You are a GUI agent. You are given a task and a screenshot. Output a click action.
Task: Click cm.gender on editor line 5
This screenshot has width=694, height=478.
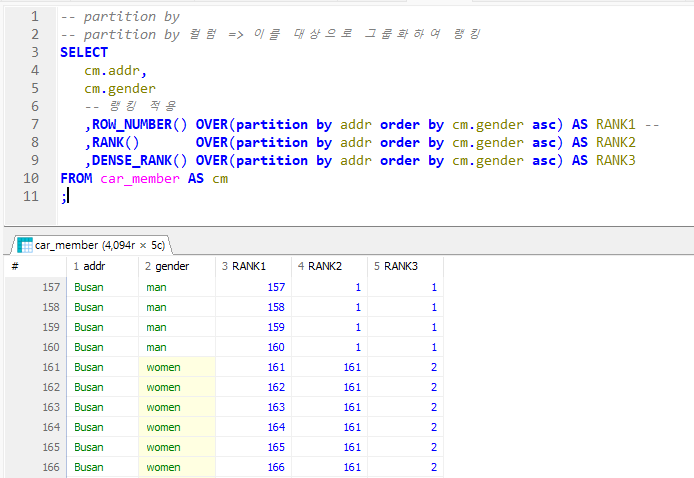point(120,89)
